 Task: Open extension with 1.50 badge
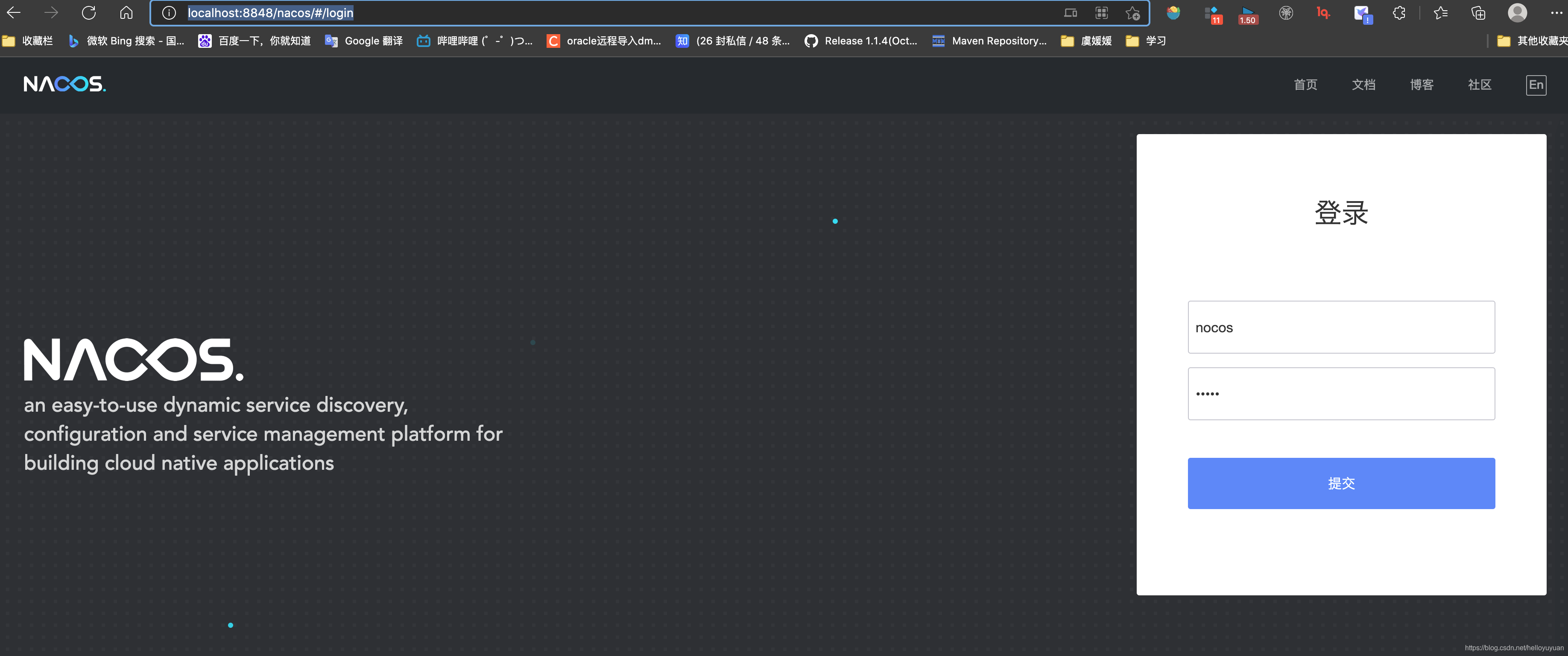click(1247, 15)
